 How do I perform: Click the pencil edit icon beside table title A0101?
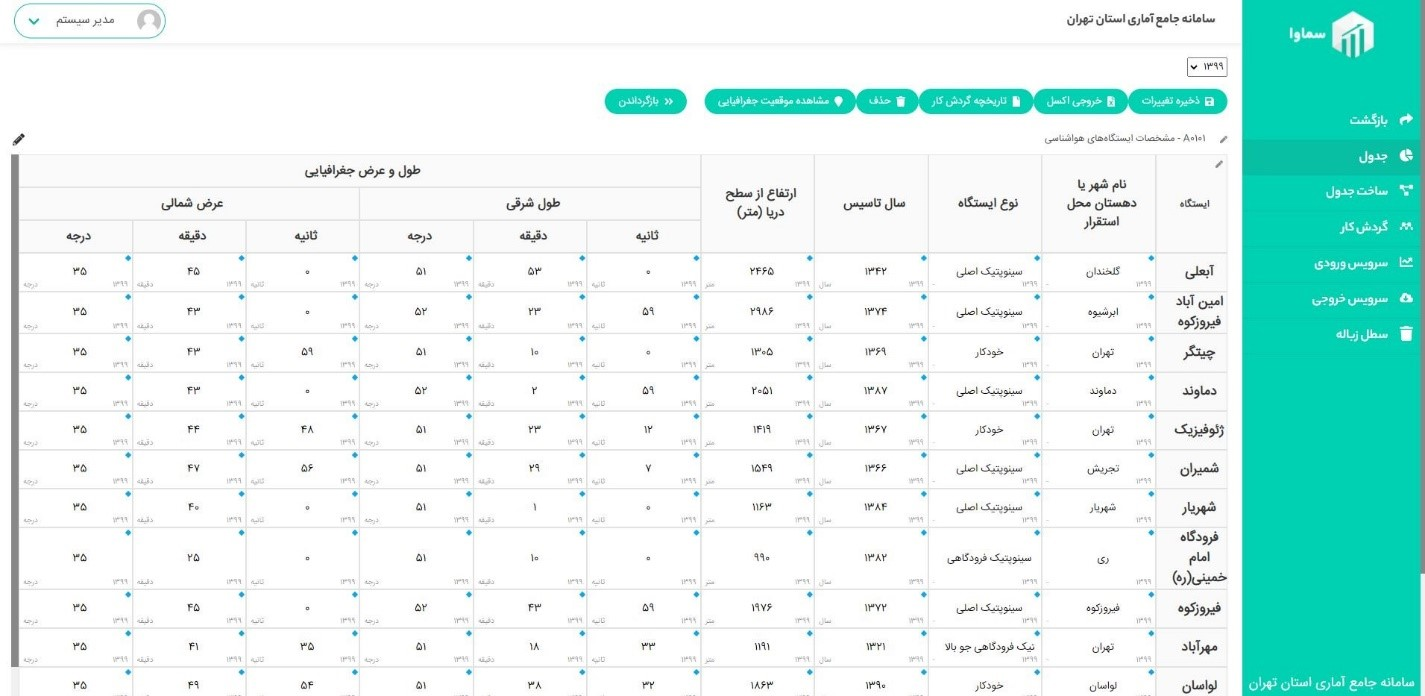(x=1223, y=139)
